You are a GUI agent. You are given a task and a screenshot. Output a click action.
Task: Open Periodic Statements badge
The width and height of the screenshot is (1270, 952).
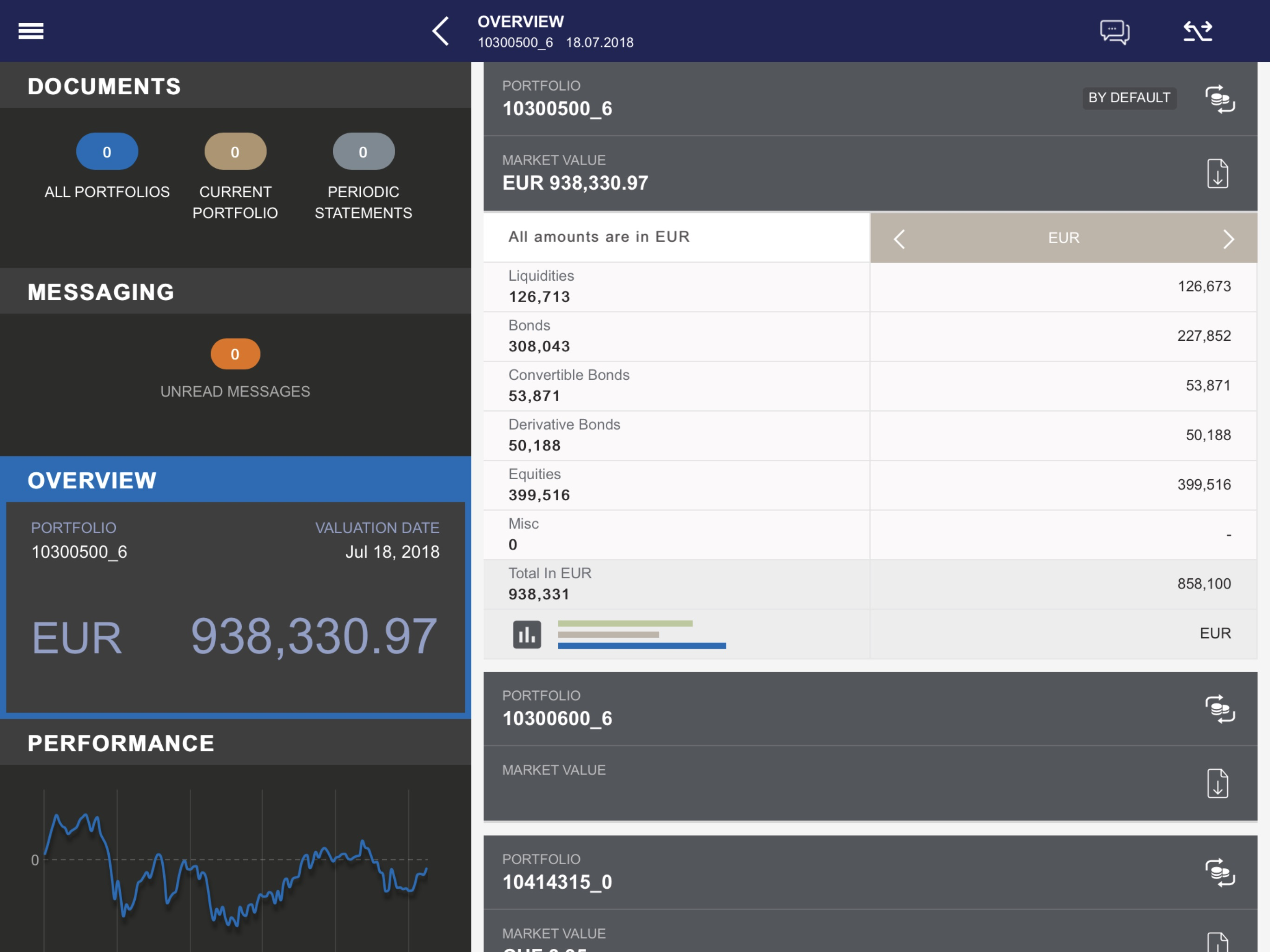tap(364, 152)
